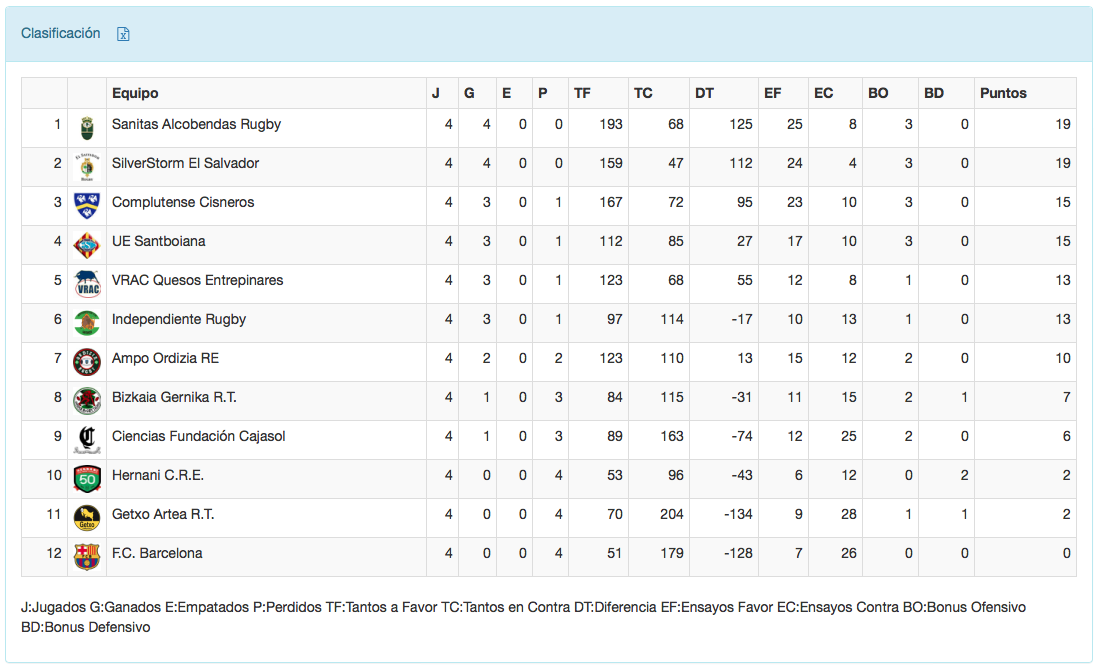Image resolution: width=1101 pixels, height=672 pixels.
Task: Click the F.C. Barcelona team name
Action: tap(157, 553)
